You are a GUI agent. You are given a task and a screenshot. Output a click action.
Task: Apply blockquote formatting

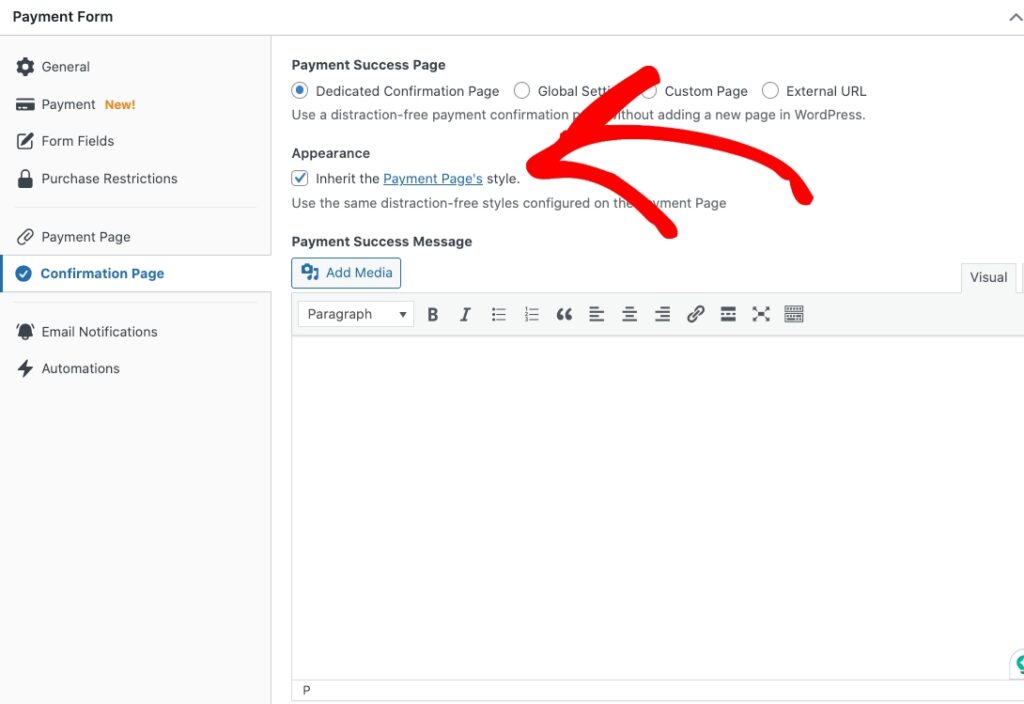[564, 314]
